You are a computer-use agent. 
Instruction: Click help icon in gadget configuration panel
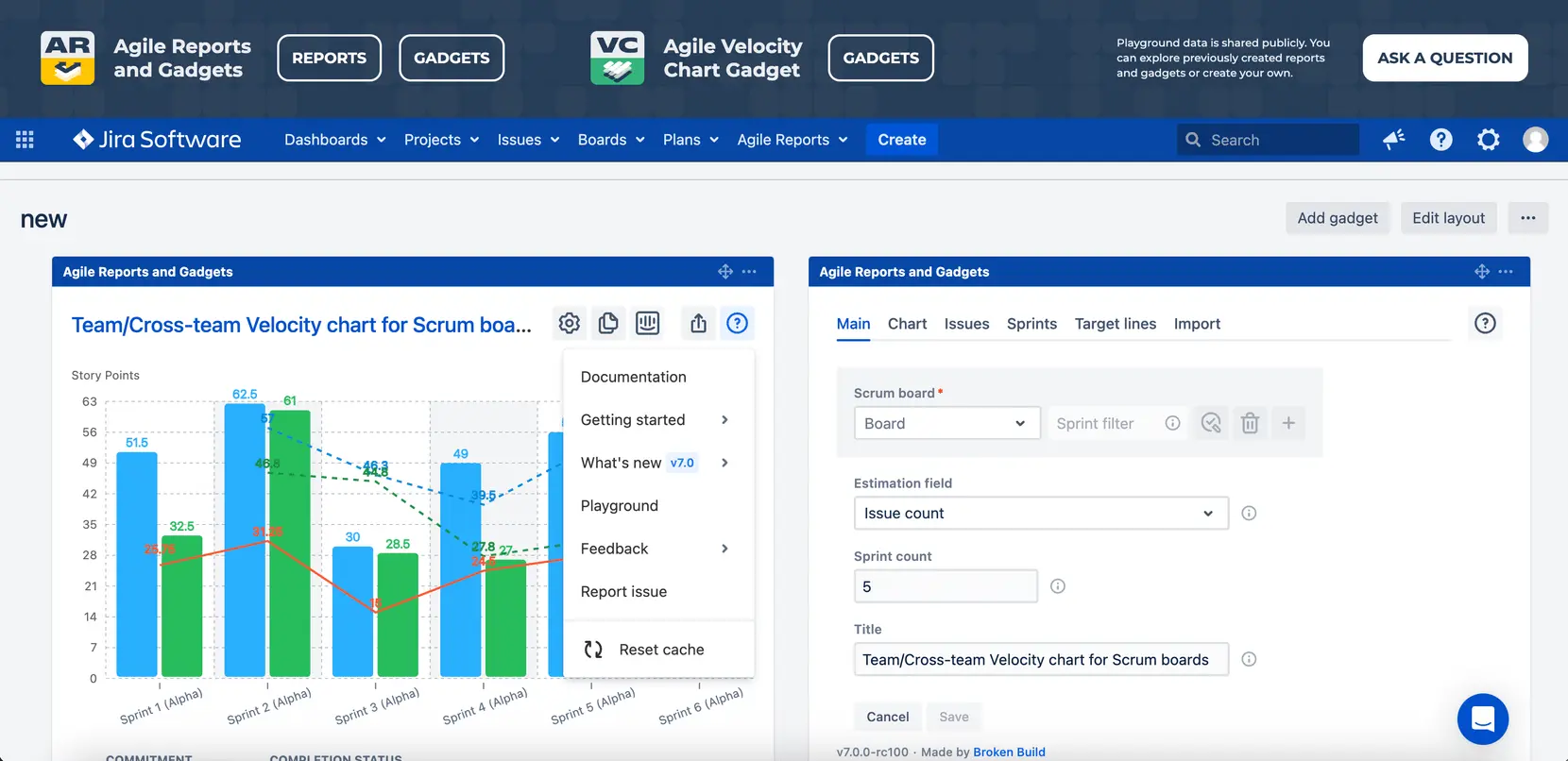1485,324
